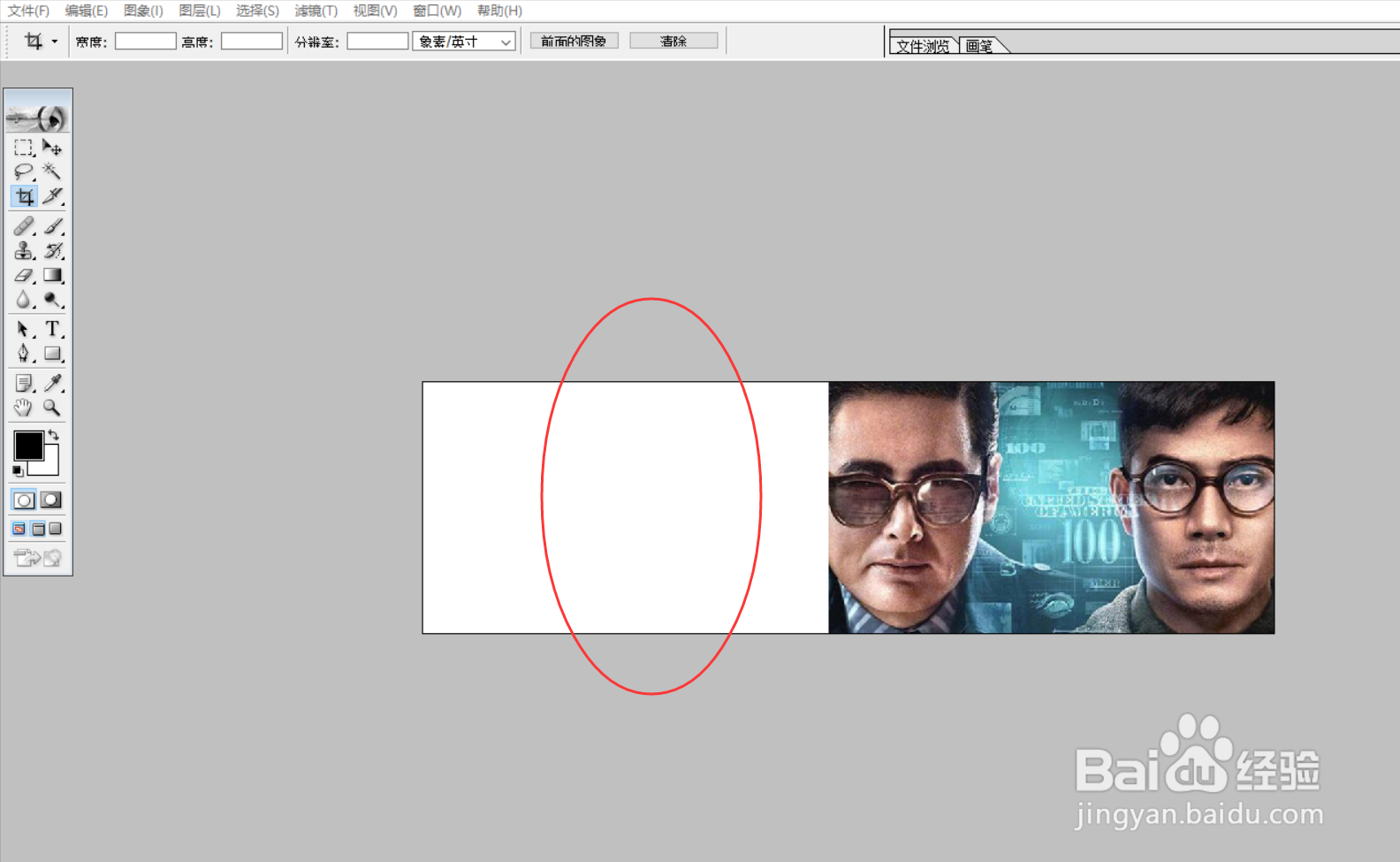This screenshot has width=1400, height=862.
Task: Open the 滤镜(T) menu
Action: tap(316, 11)
